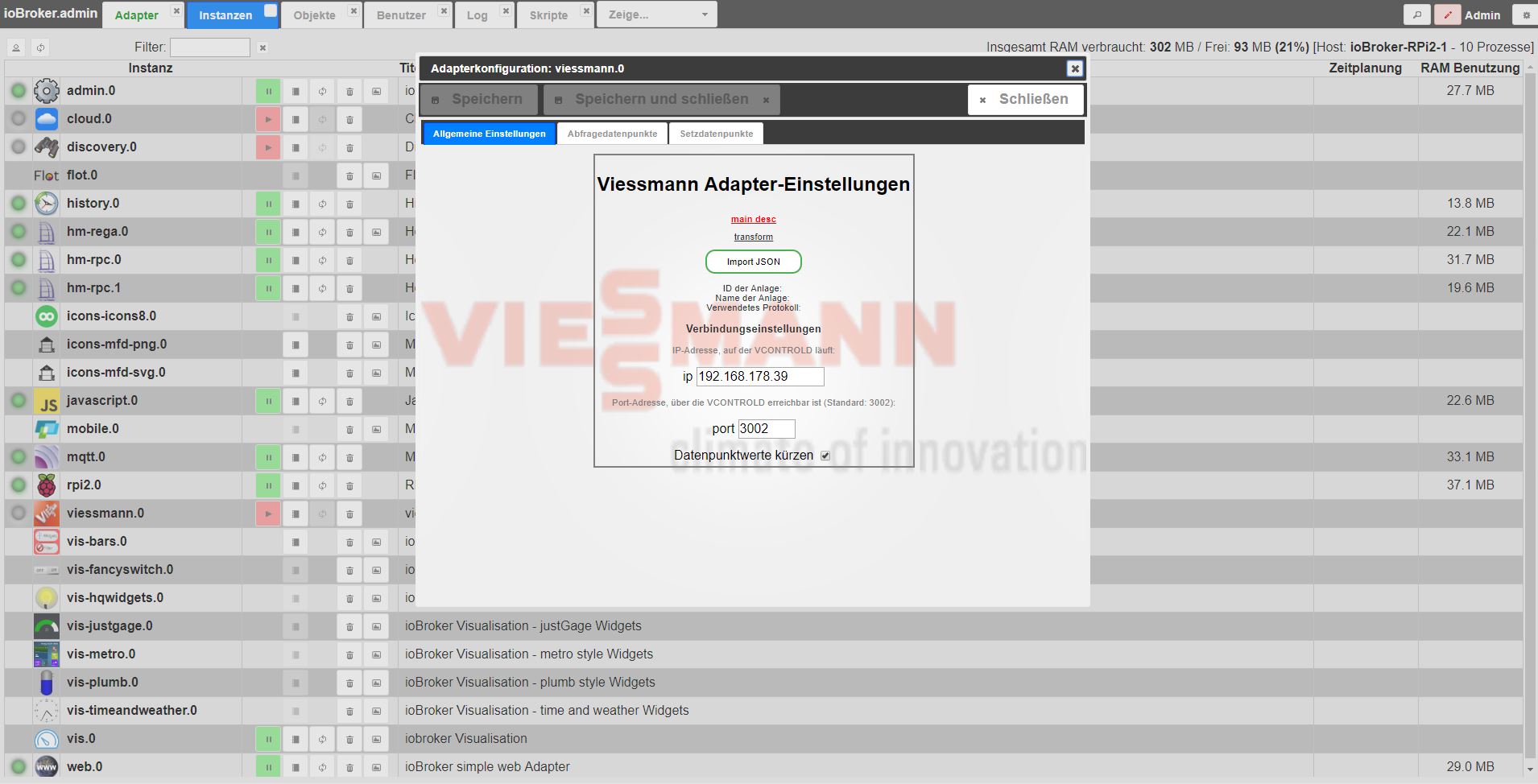The width and height of the screenshot is (1538, 784).
Task: Open web link icon for icons-mfd-svg.0
Action: (376, 373)
